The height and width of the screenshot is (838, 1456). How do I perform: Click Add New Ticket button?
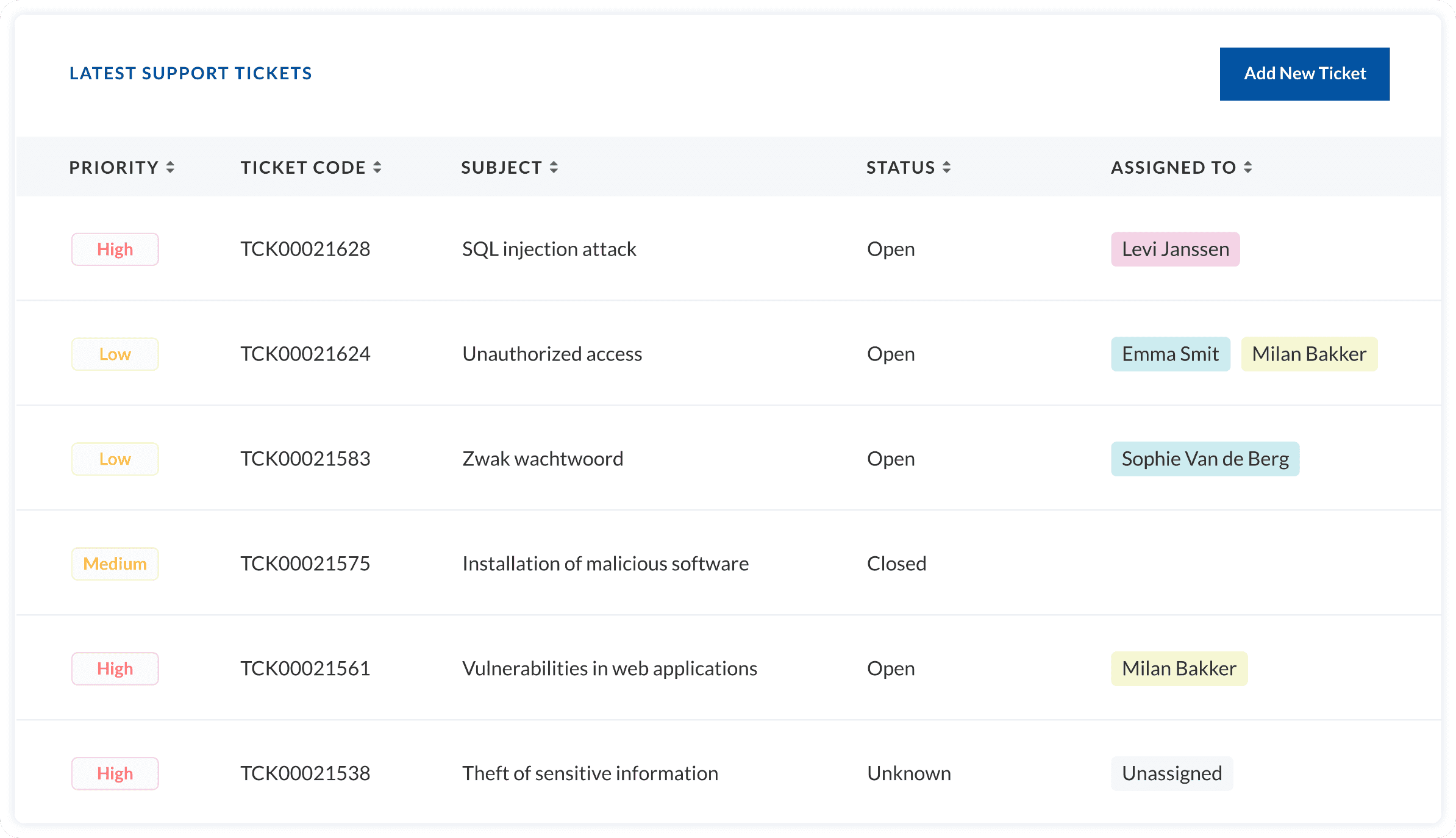(1304, 74)
